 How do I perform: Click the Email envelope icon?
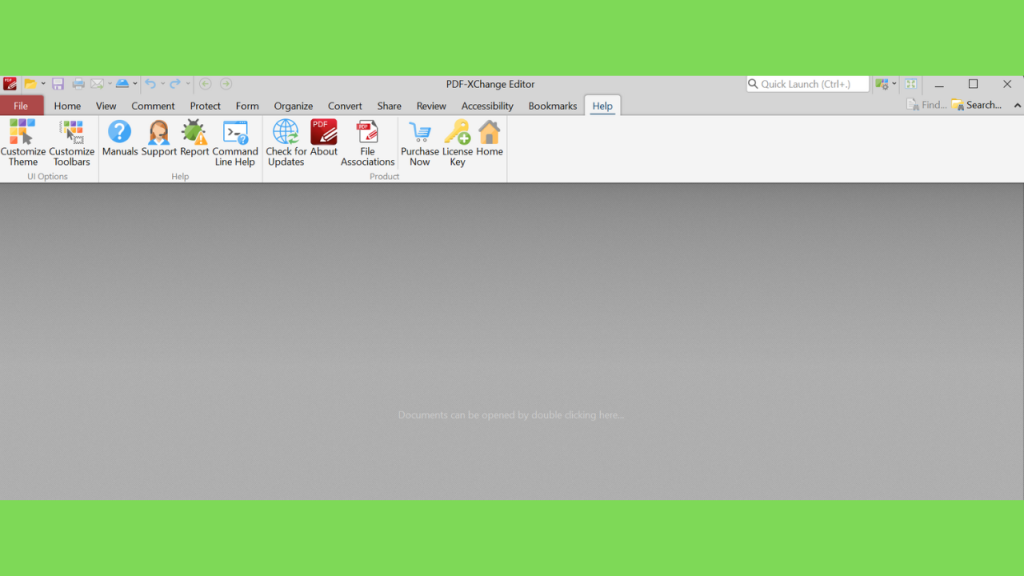tap(97, 84)
